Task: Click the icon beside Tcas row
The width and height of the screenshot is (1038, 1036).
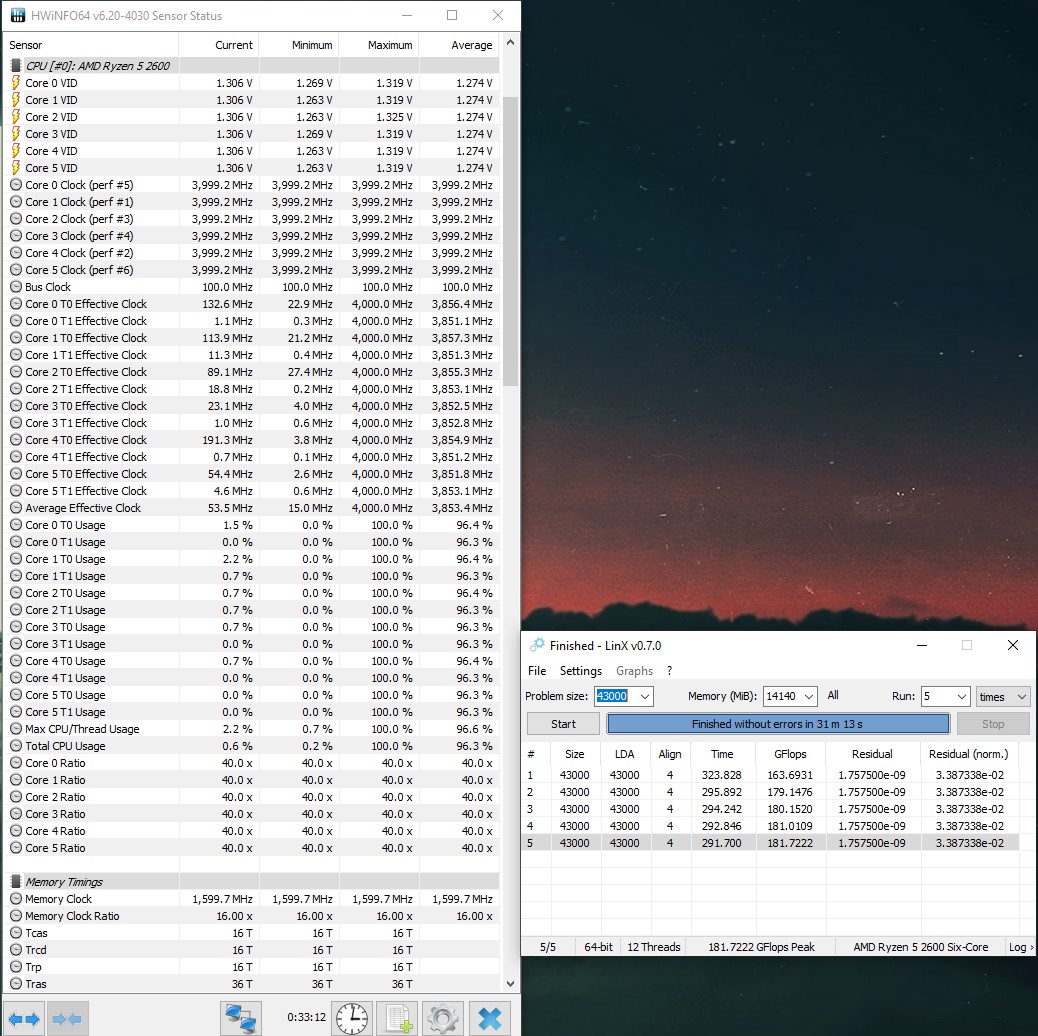Action: [x=16, y=933]
